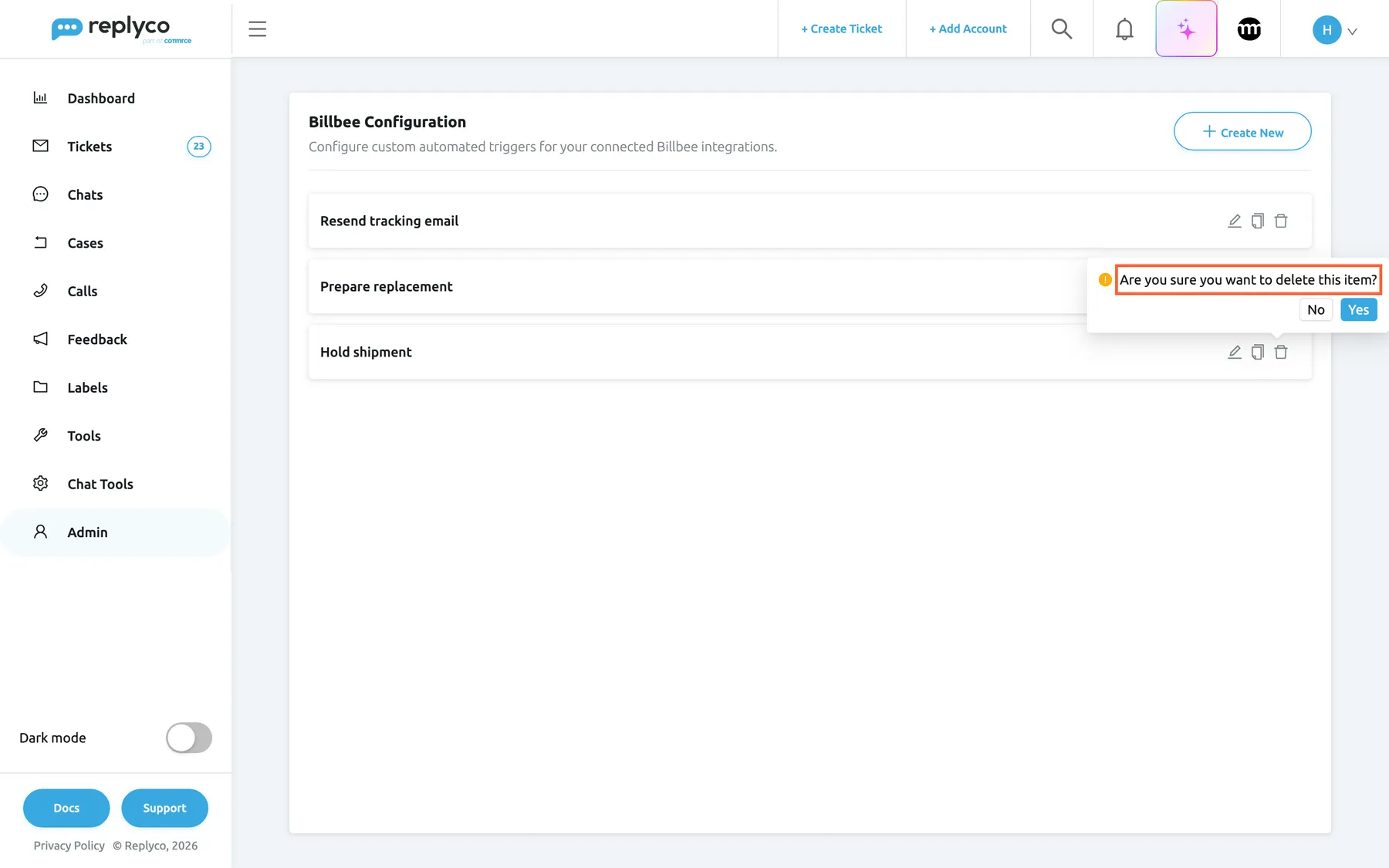Open Support button
This screenshot has height=868, width=1389.
(x=164, y=808)
